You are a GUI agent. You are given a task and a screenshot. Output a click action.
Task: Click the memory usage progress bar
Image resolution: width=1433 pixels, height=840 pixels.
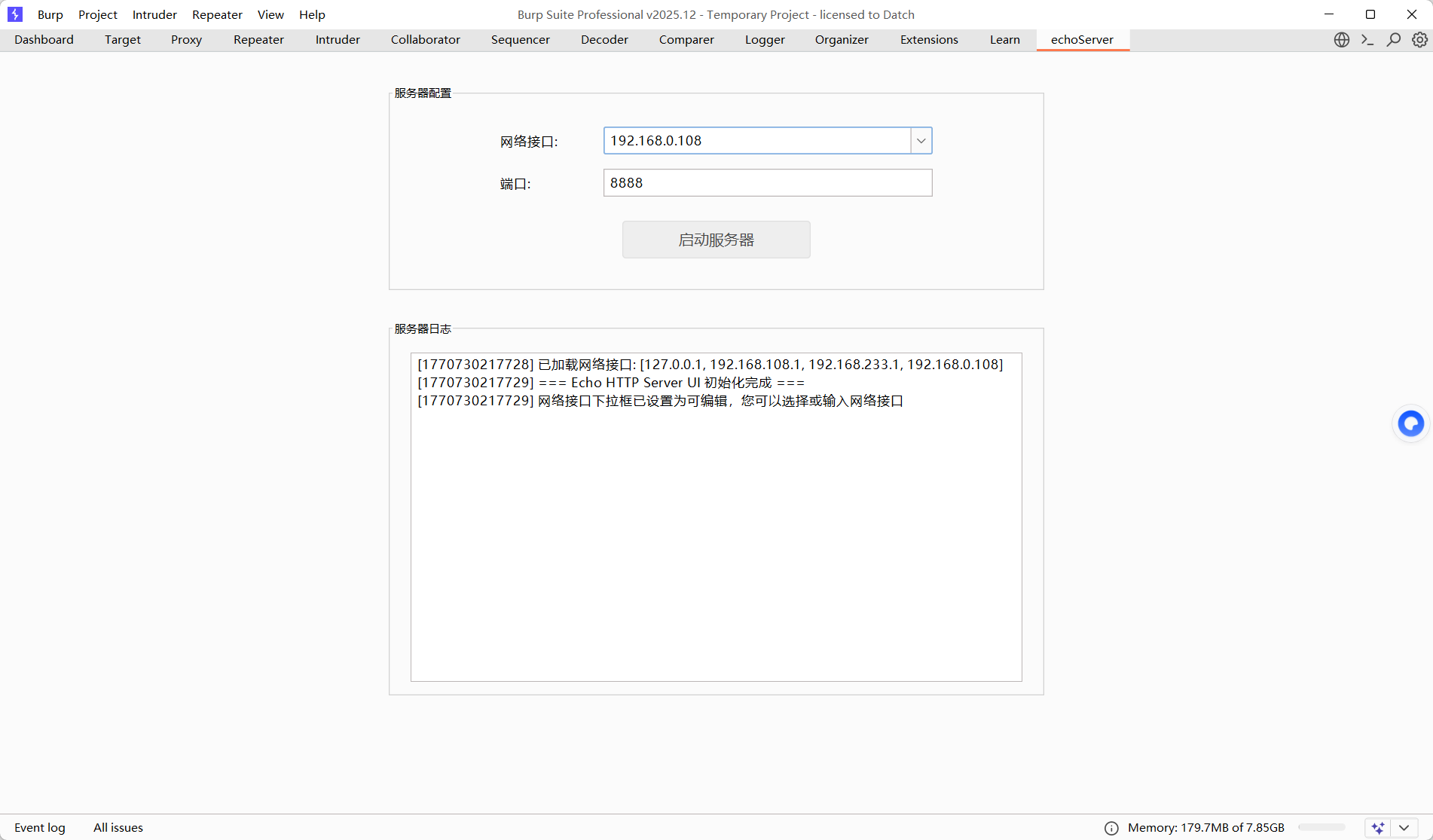1321,827
